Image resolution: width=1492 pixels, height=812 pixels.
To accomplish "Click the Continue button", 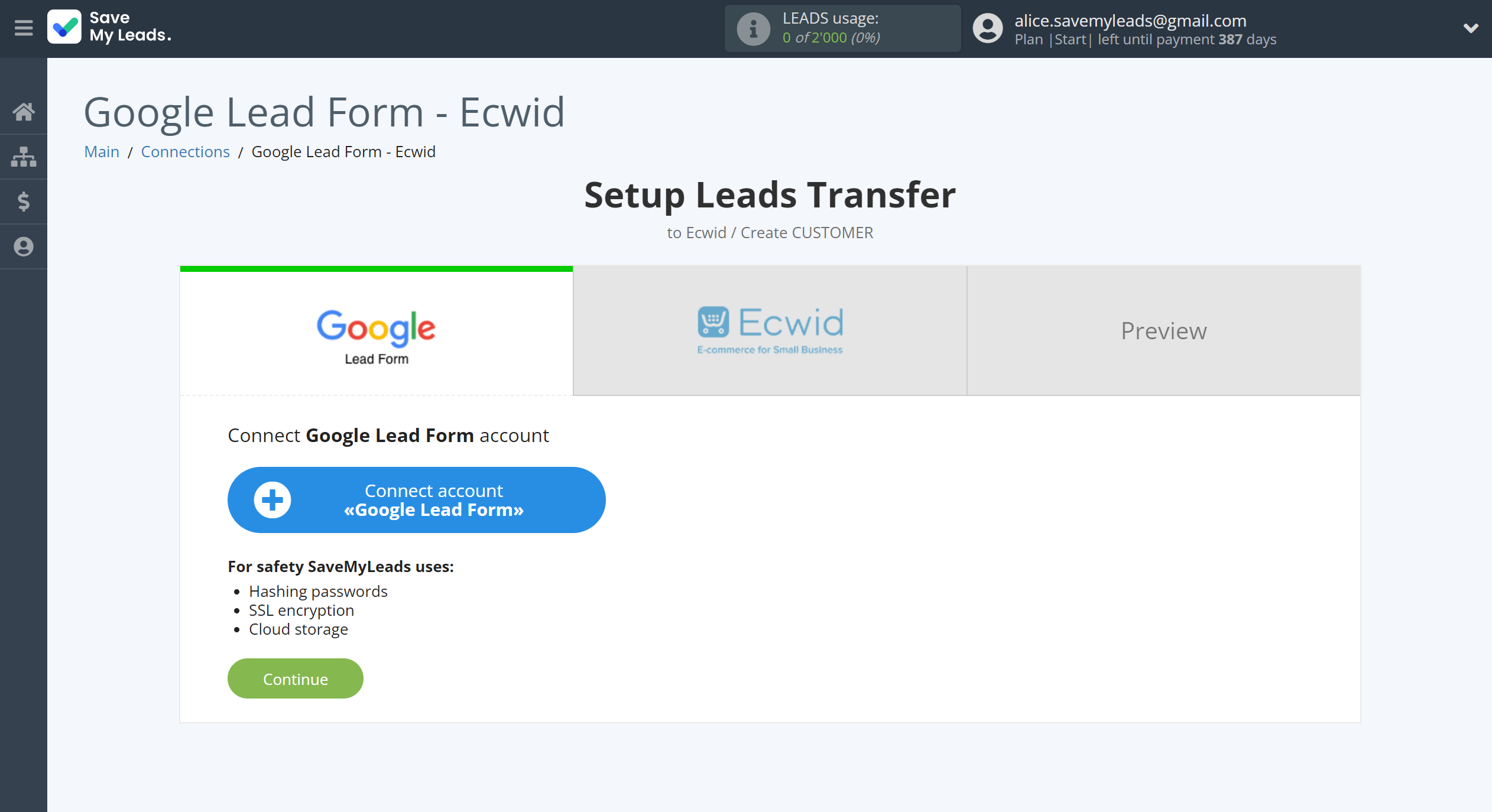I will 295,678.
